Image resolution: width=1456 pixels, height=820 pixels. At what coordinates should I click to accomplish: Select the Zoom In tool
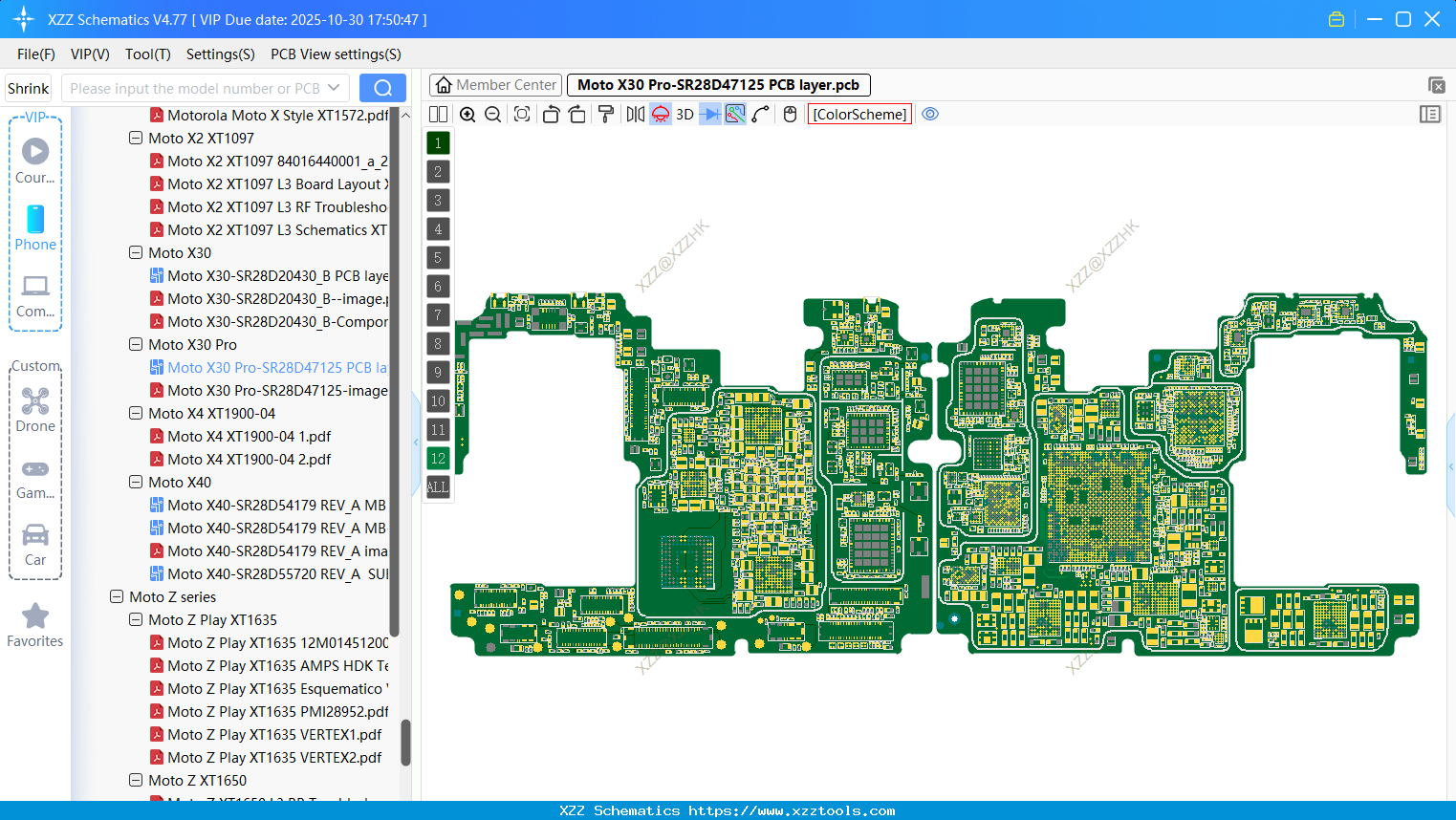point(467,114)
